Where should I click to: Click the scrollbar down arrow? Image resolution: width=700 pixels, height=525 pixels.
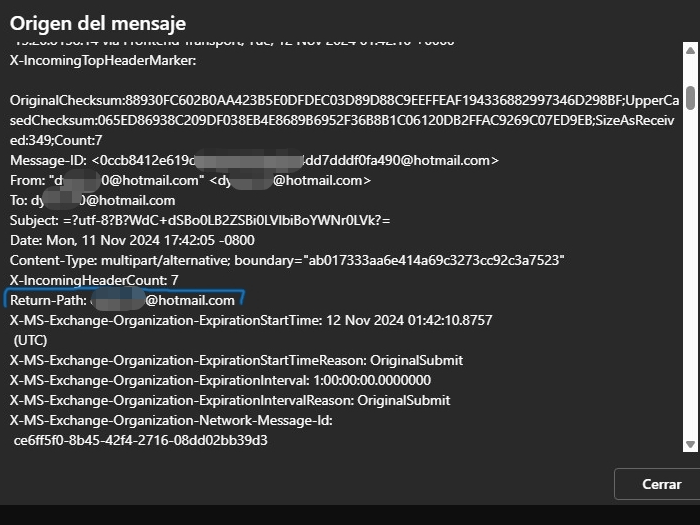[690, 444]
